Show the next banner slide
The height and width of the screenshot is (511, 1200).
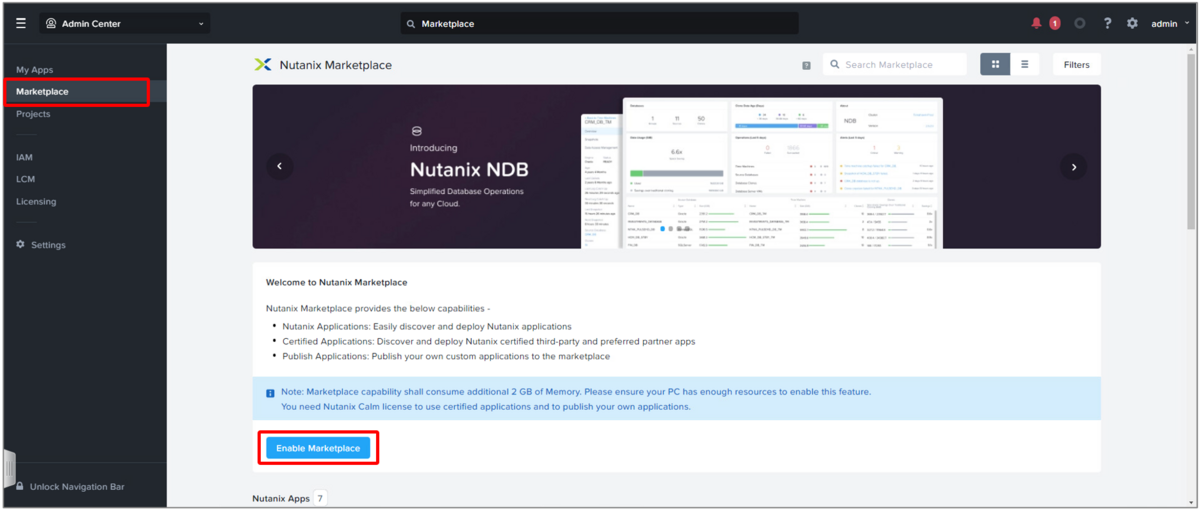[x=1073, y=167]
